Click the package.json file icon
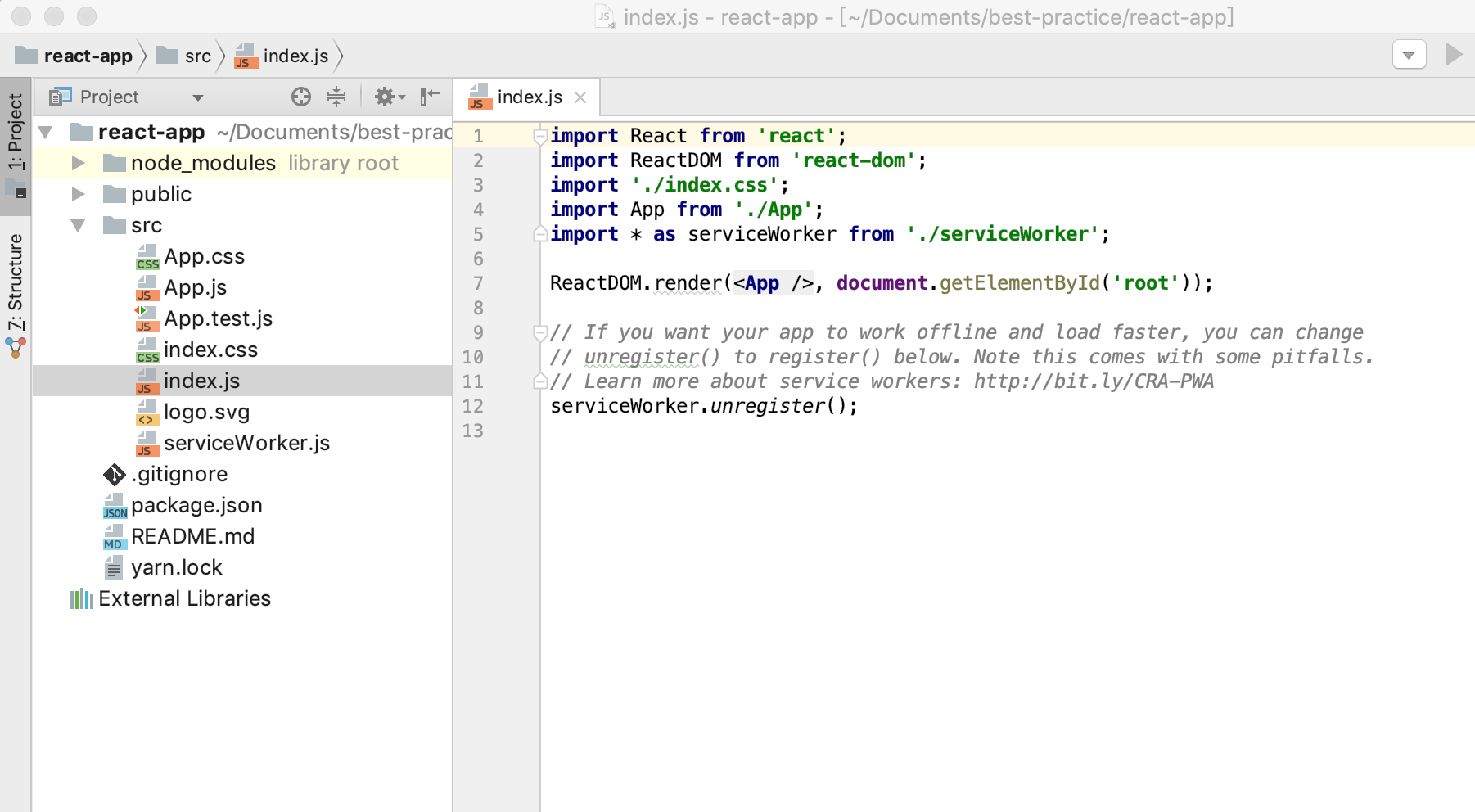The width and height of the screenshot is (1475, 812). click(115, 506)
